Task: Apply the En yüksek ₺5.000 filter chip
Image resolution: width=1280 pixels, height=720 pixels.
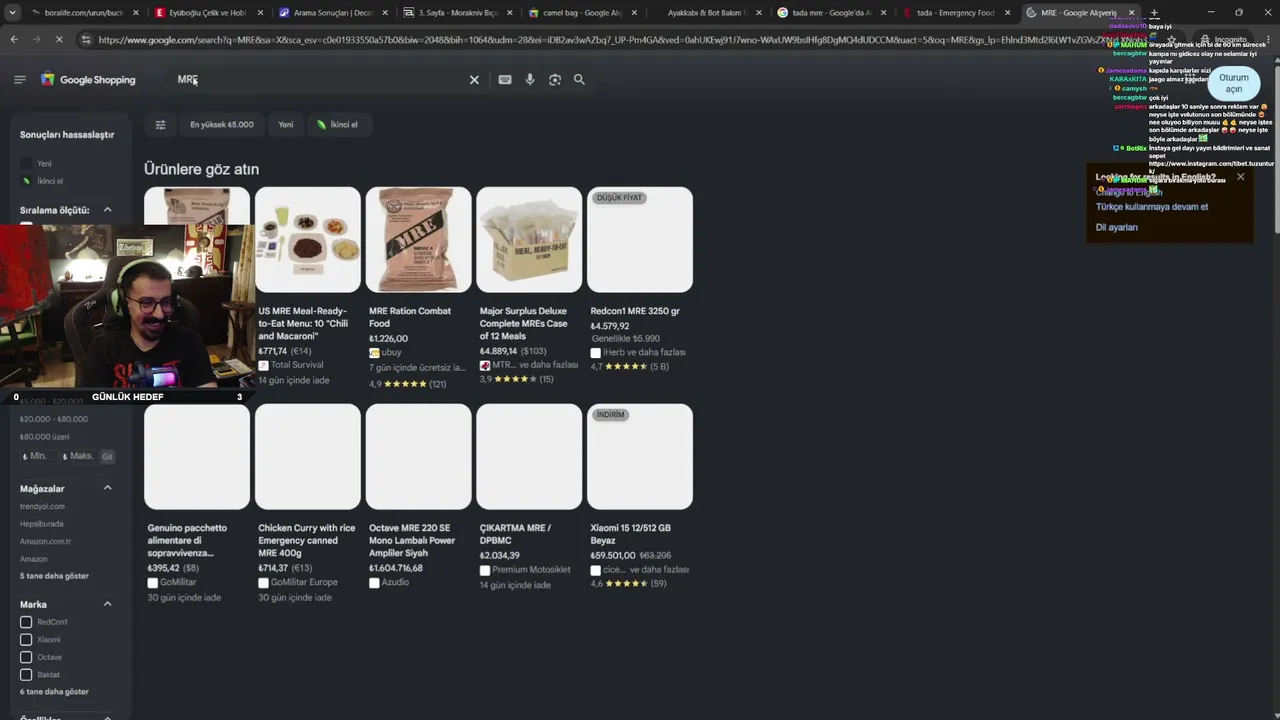Action: pos(222,125)
